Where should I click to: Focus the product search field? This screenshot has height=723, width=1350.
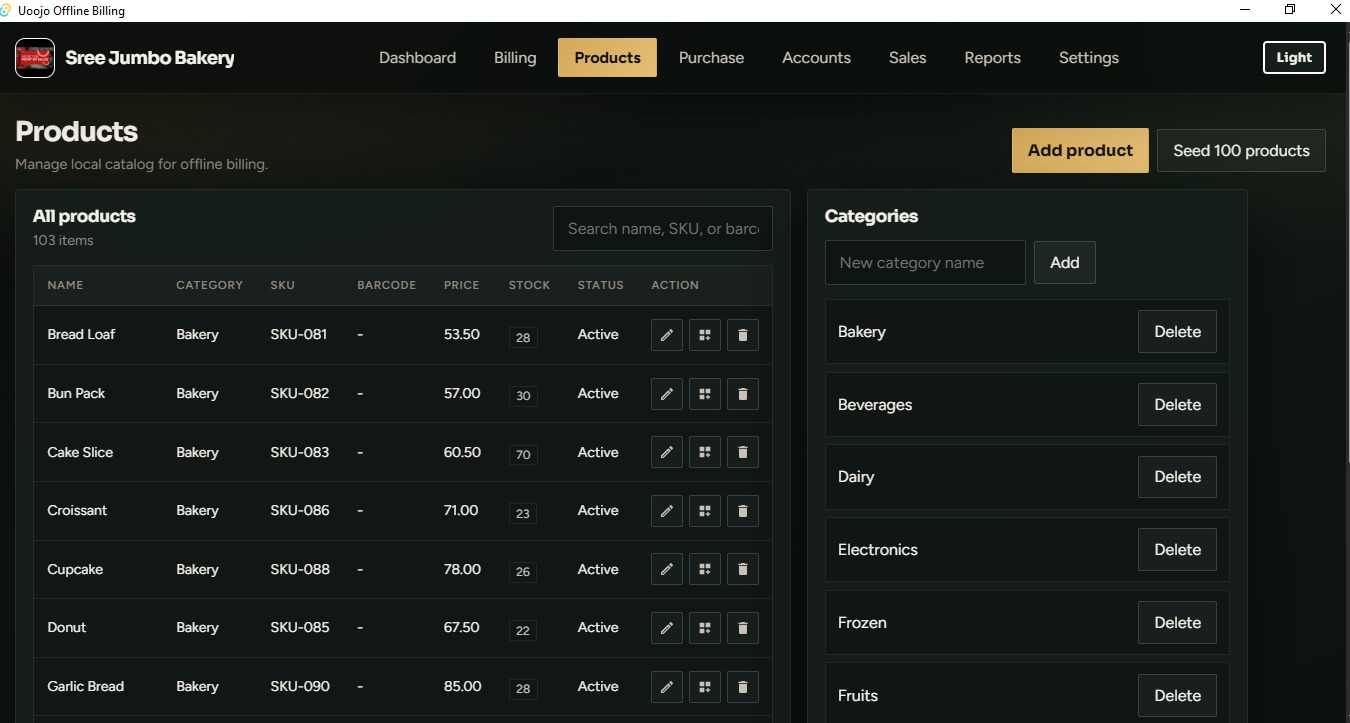click(x=663, y=229)
